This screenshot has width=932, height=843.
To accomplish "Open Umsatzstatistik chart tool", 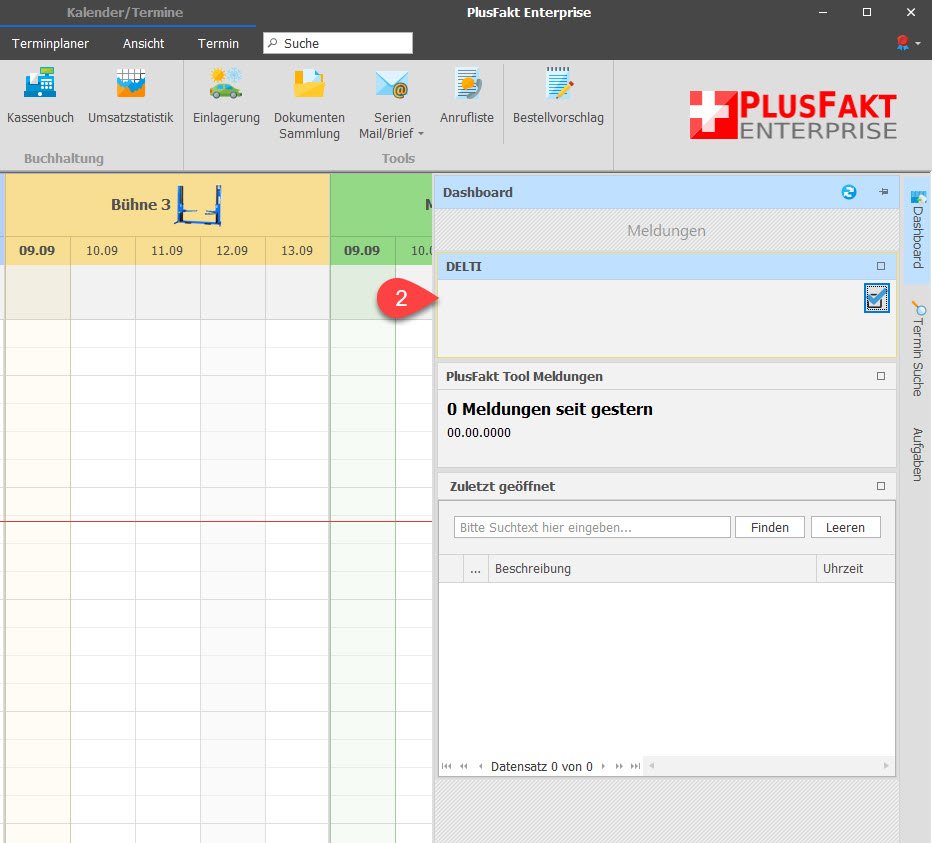I will [131, 95].
